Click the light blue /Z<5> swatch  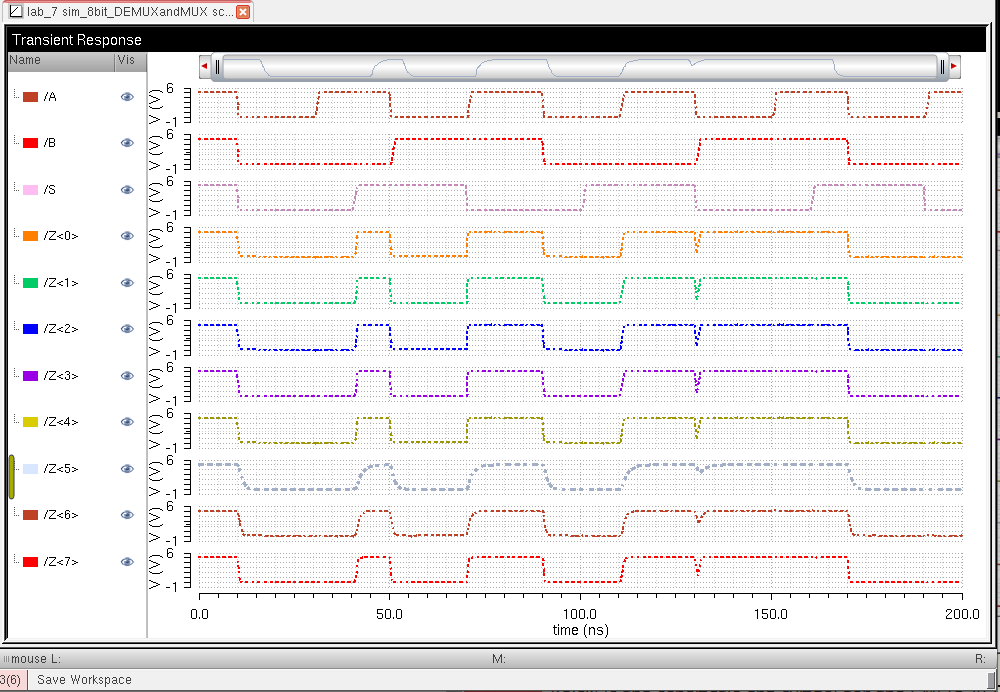tap(30, 469)
